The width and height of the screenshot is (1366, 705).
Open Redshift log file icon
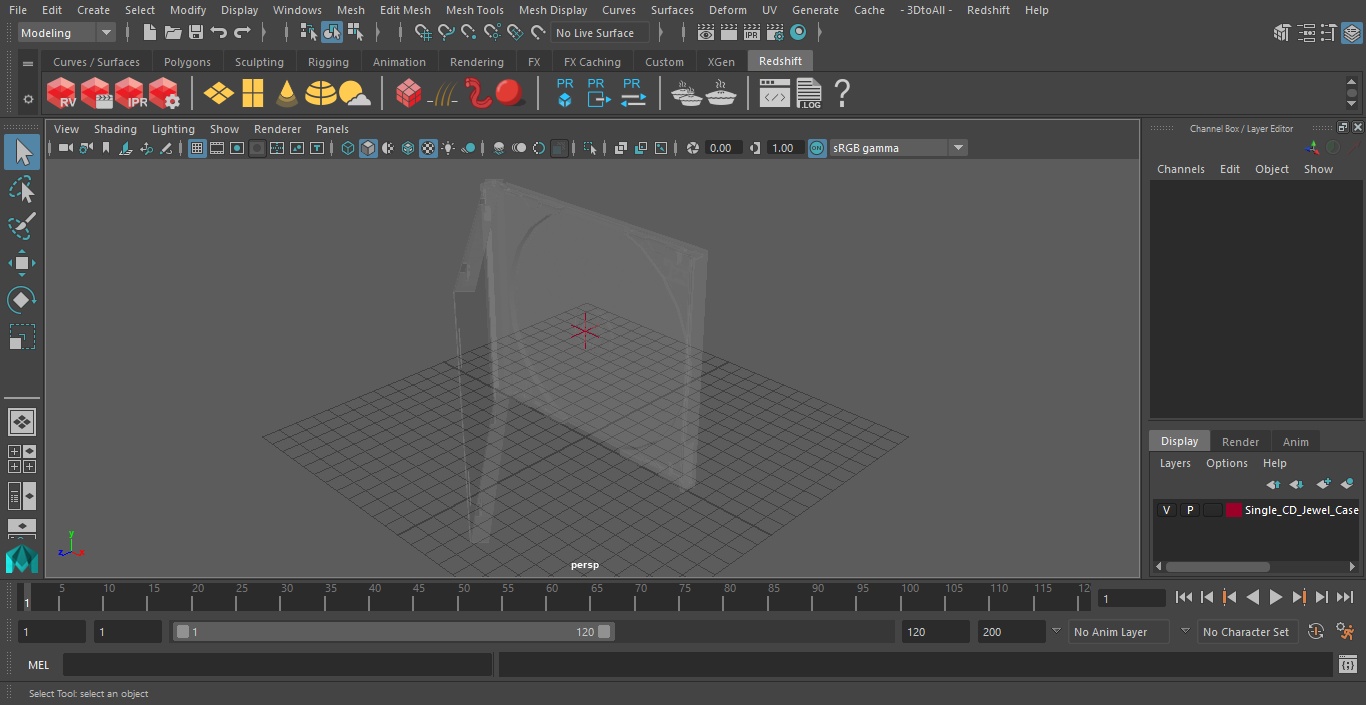click(x=808, y=94)
